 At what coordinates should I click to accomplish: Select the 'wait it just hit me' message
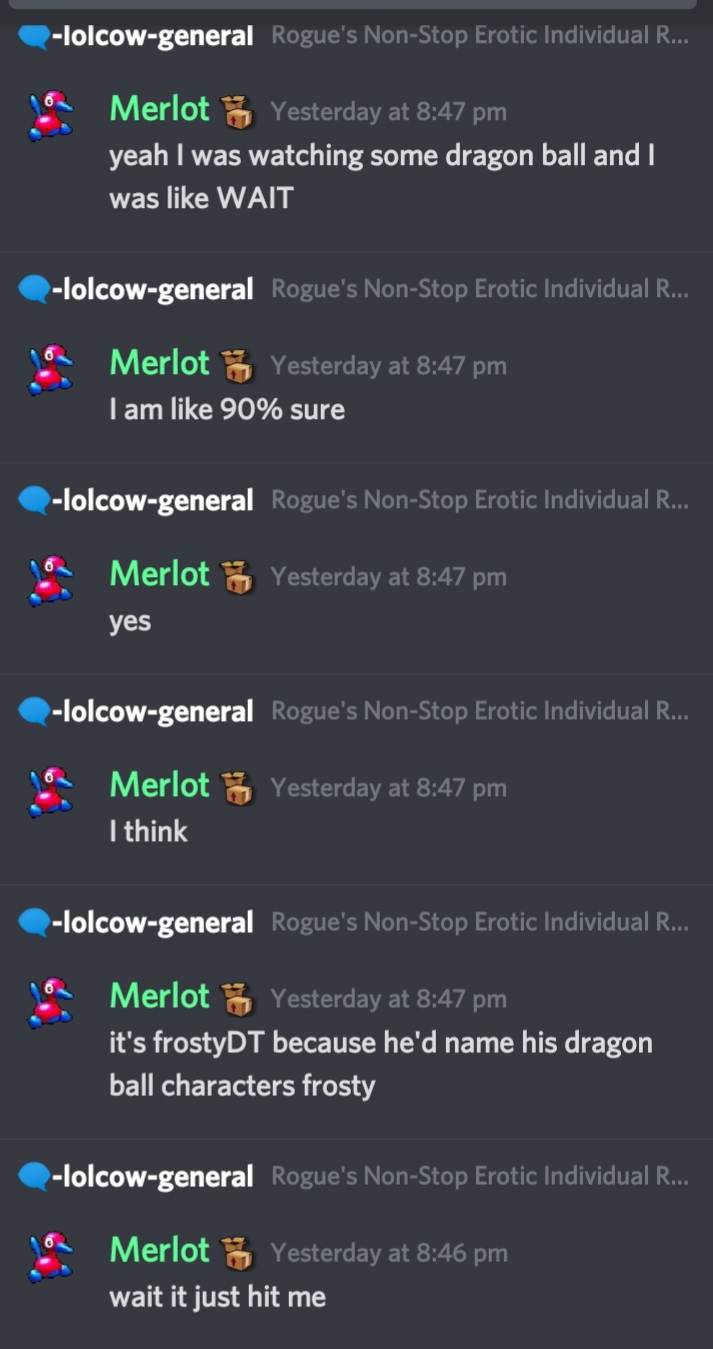(217, 1297)
